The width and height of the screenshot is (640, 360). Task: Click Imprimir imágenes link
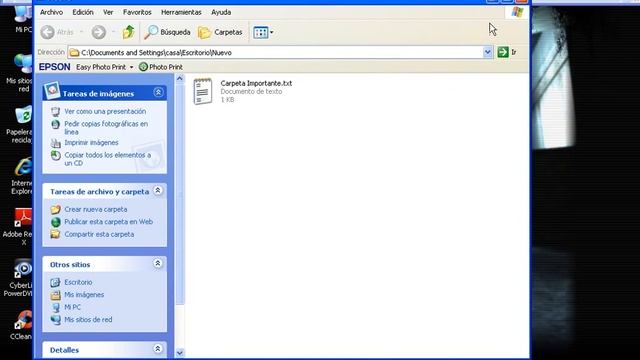(91, 142)
